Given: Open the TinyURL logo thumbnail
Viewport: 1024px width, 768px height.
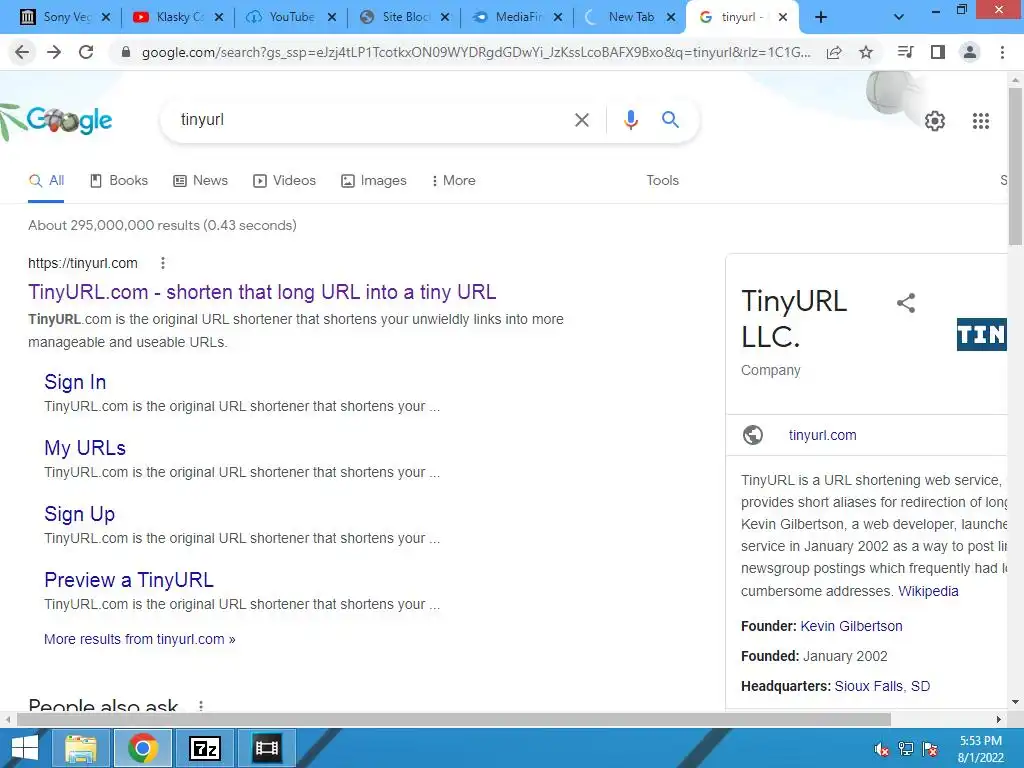Looking at the screenshot, I should pos(981,334).
